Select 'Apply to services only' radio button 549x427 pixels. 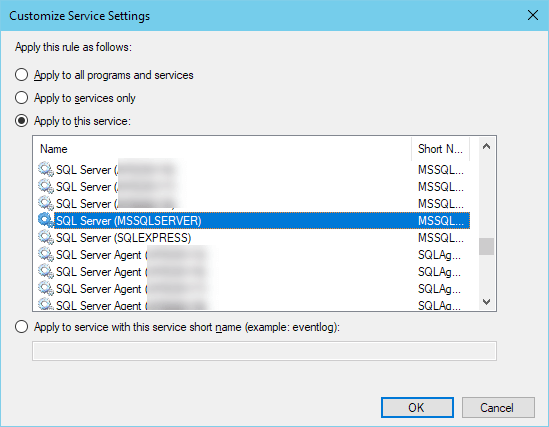pyautogui.click(x=21, y=98)
